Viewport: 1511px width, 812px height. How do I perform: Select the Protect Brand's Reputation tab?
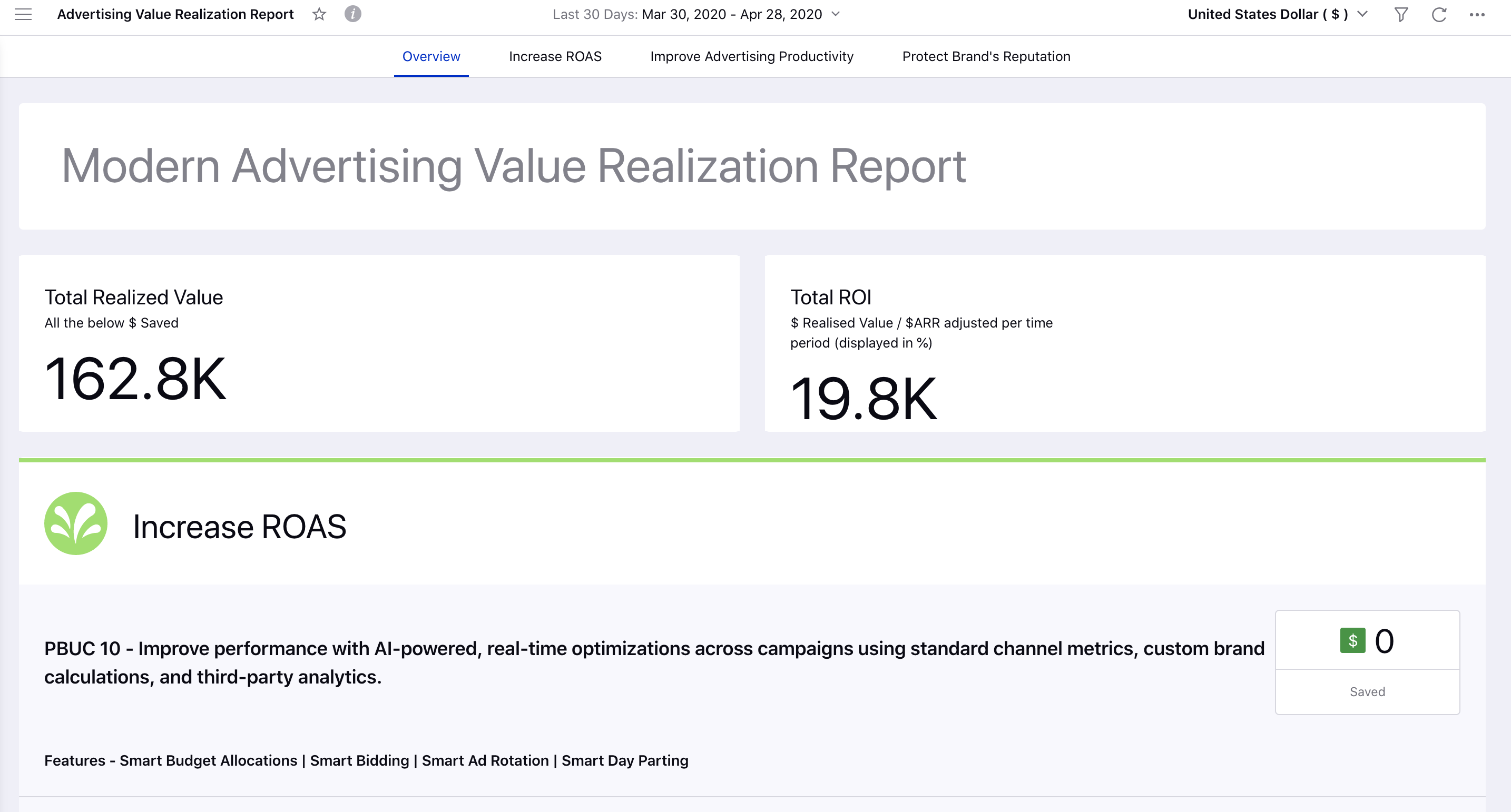[985, 57]
